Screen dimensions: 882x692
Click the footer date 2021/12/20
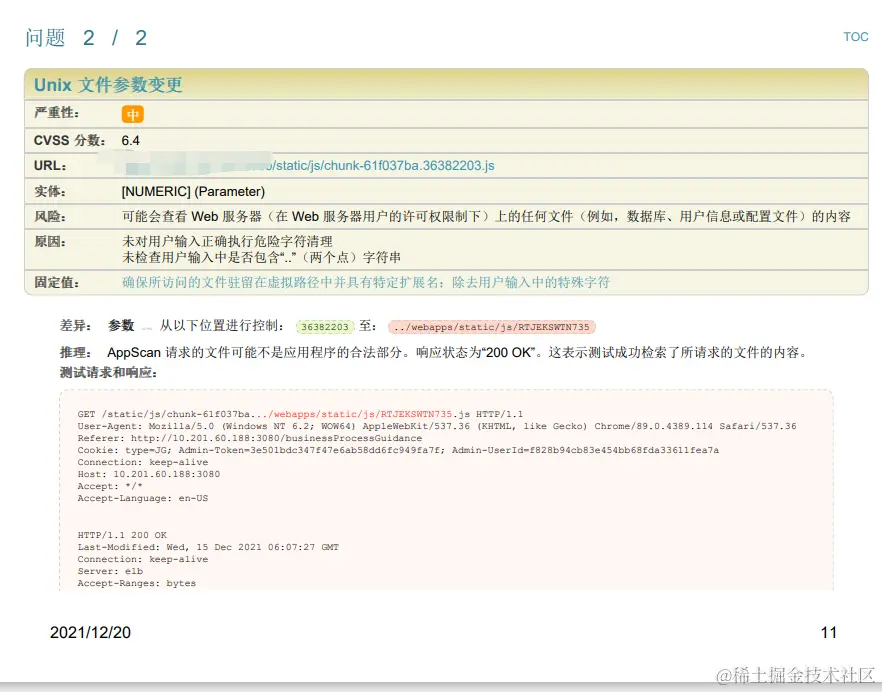click(91, 632)
